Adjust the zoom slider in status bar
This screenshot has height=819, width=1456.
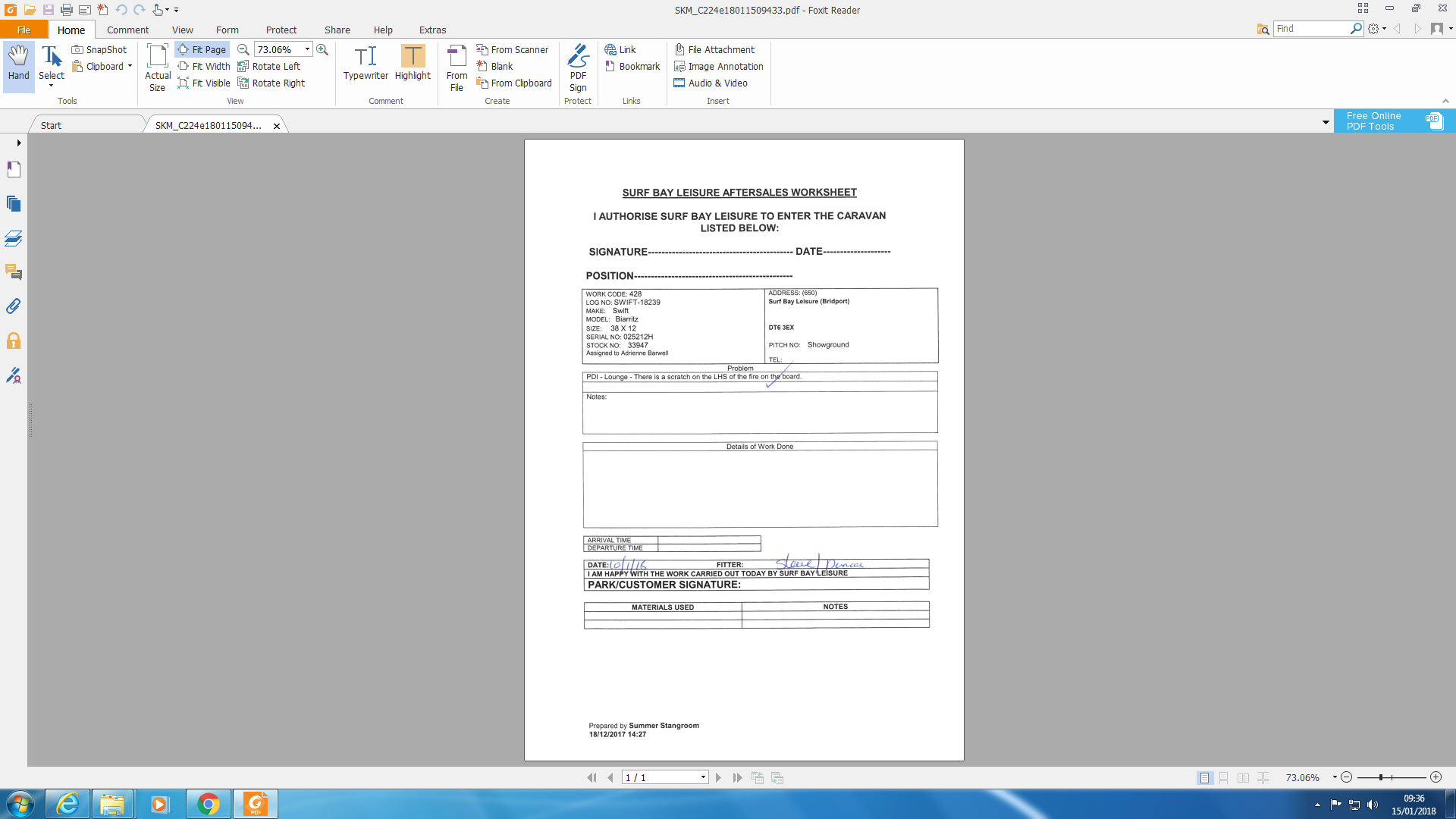click(1381, 777)
